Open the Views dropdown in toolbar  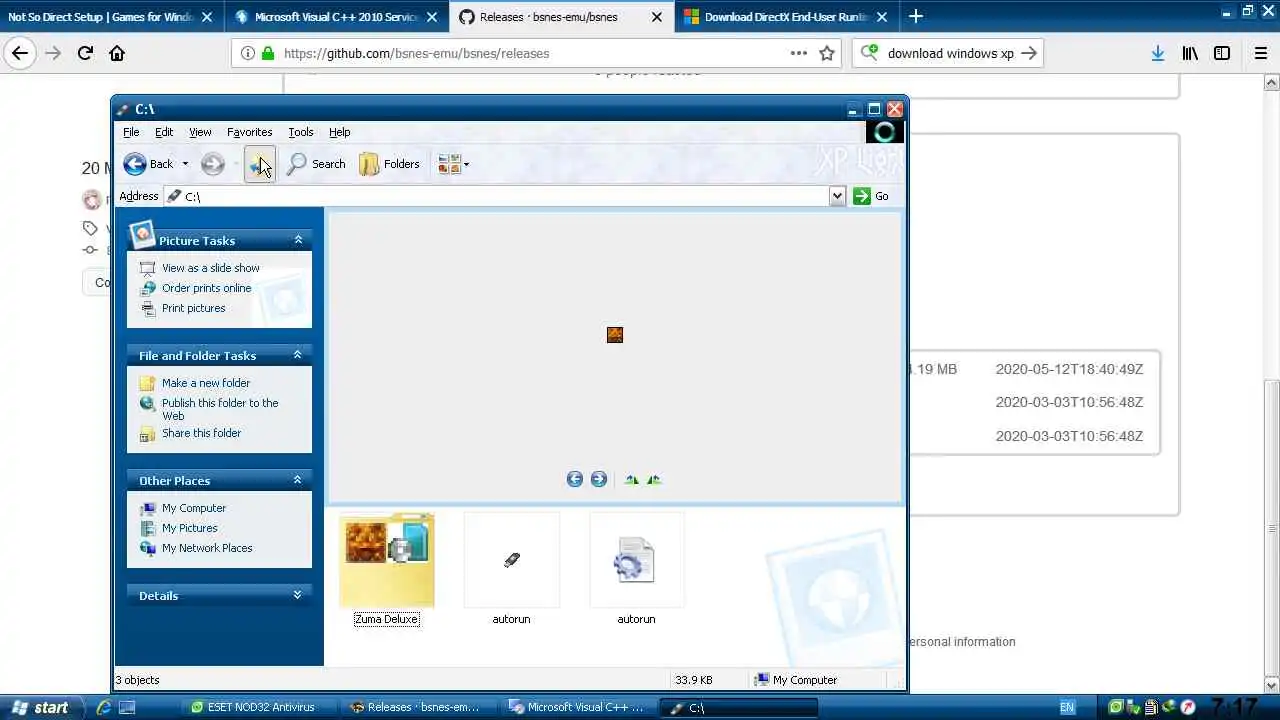click(x=453, y=164)
